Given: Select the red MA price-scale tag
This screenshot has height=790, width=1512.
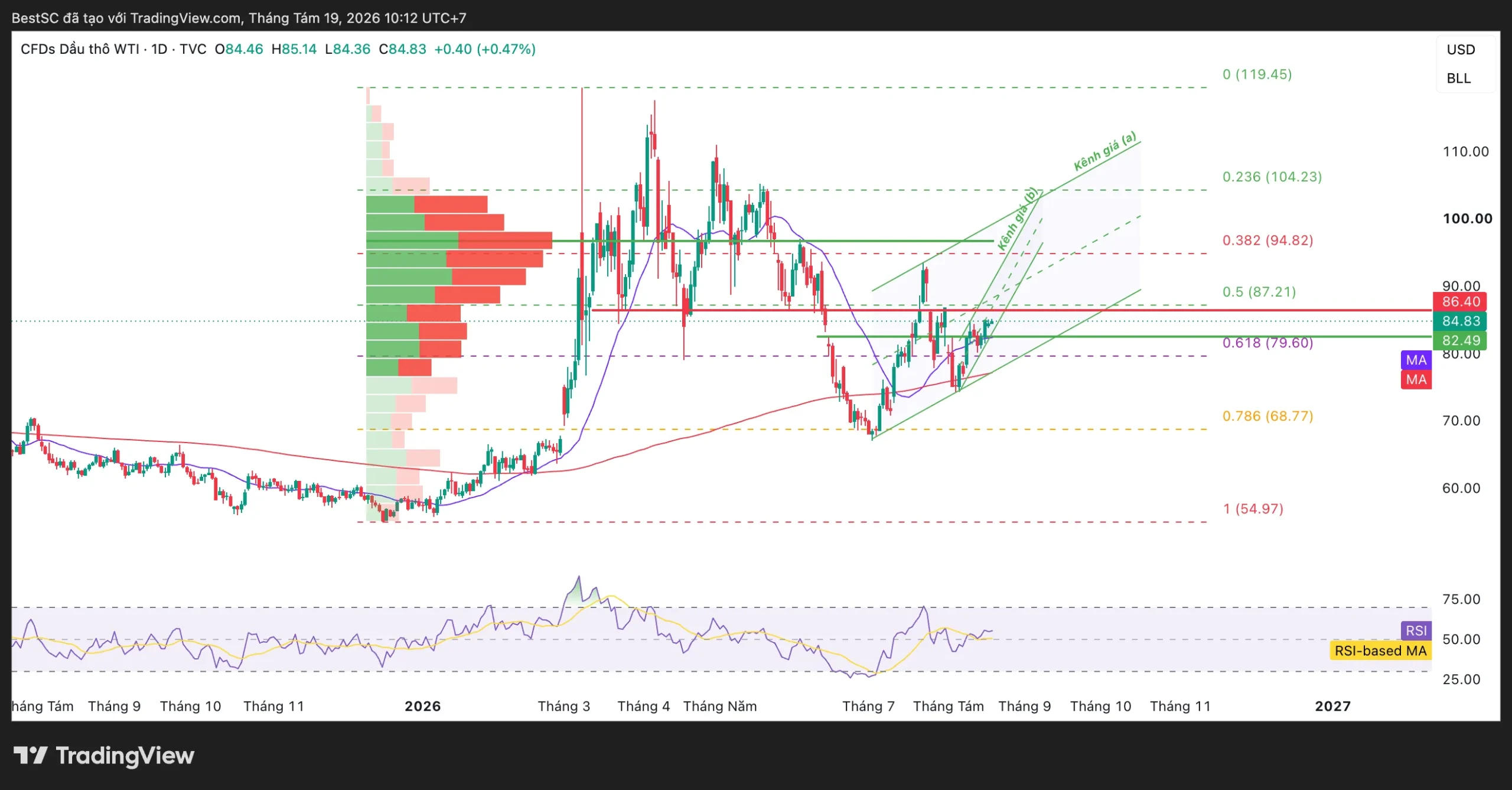Looking at the screenshot, I should (1416, 379).
